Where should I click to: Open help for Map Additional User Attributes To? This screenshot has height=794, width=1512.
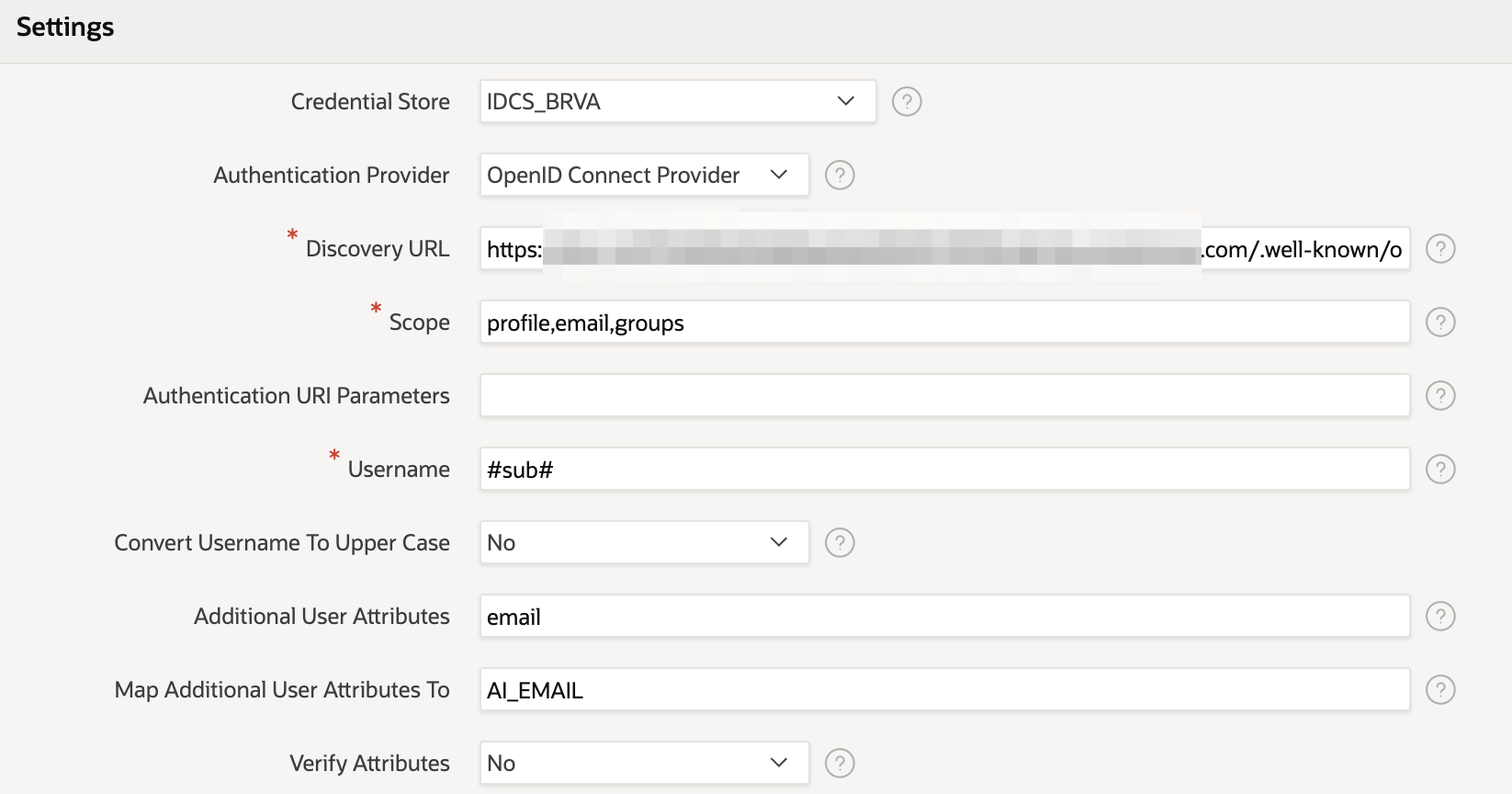1440,689
